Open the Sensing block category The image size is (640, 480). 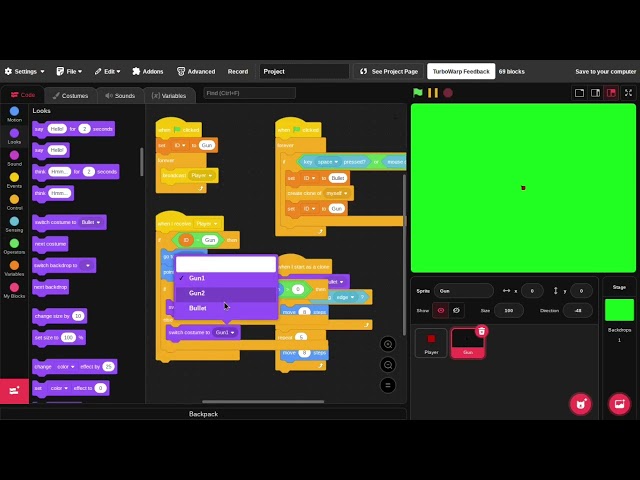(x=14, y=224)
